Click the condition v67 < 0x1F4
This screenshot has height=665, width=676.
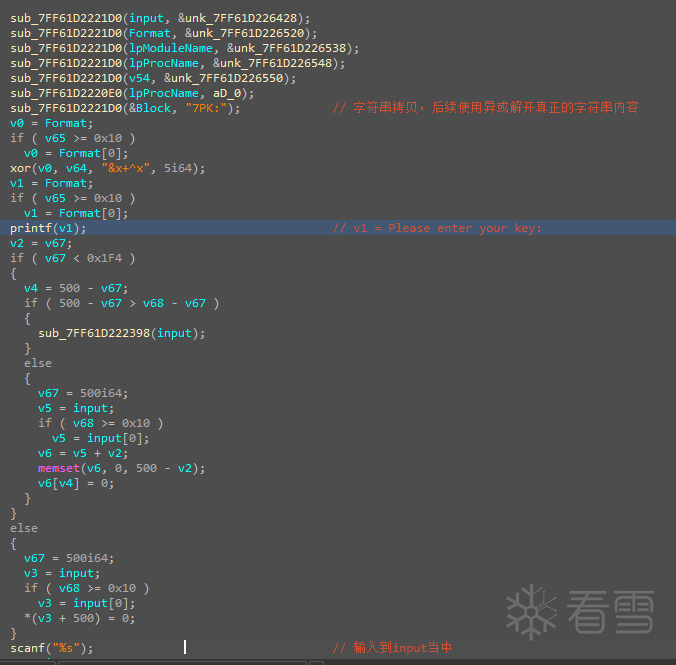[x=83, y=258]
